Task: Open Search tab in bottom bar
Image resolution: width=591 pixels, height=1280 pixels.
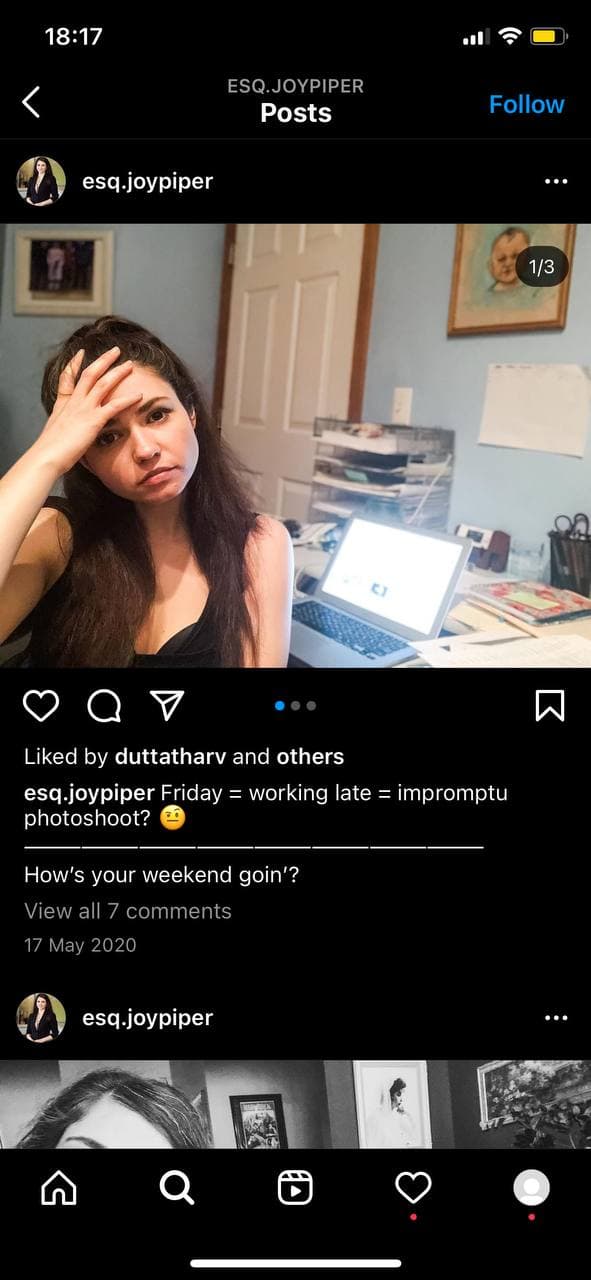Action: click(x=177, y=1187)
